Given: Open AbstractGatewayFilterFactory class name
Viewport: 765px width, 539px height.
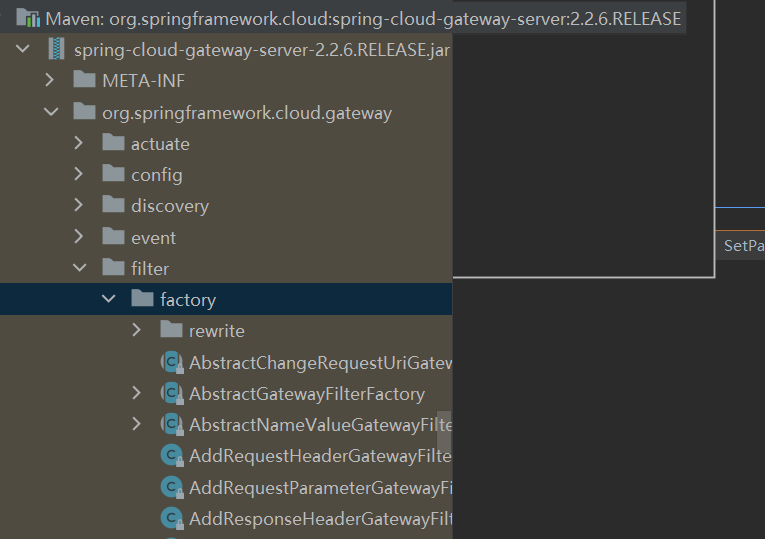Looking at the screenshot, I should (307, 394).
